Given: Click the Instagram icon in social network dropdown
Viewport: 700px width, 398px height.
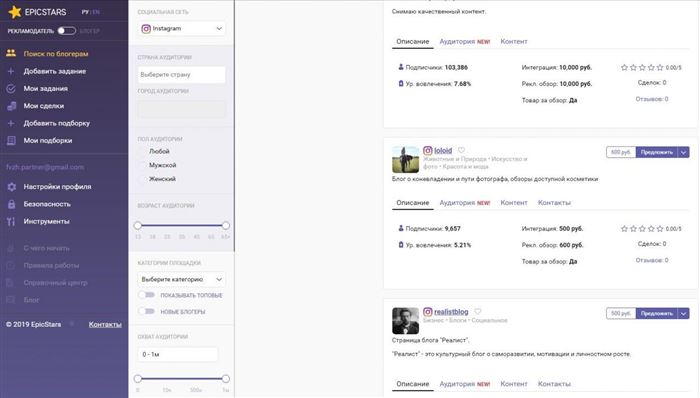Looking at the screenshot, I should (x=146, y=29).
